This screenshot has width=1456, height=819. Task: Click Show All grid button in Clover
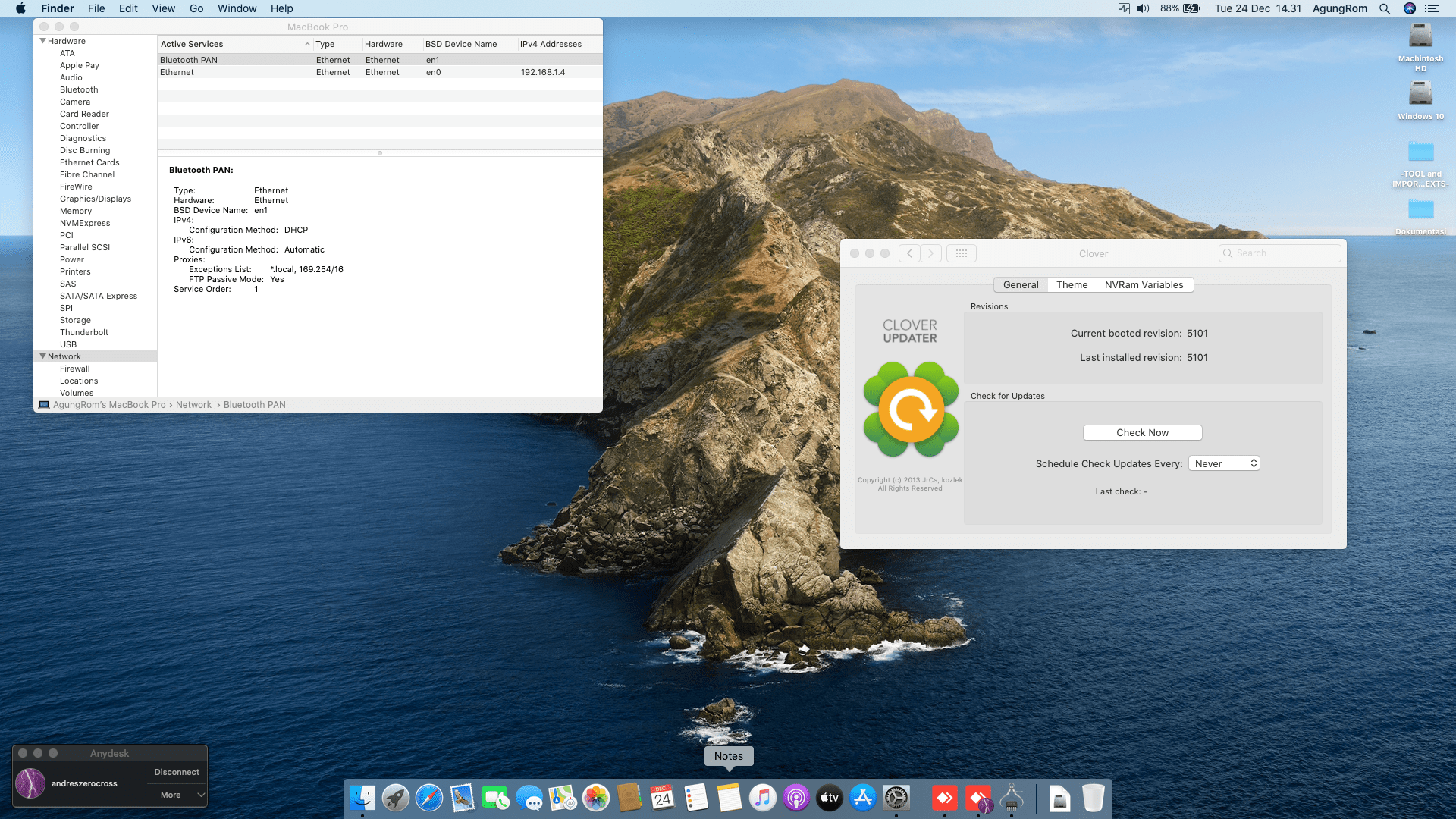coord(961,253)
